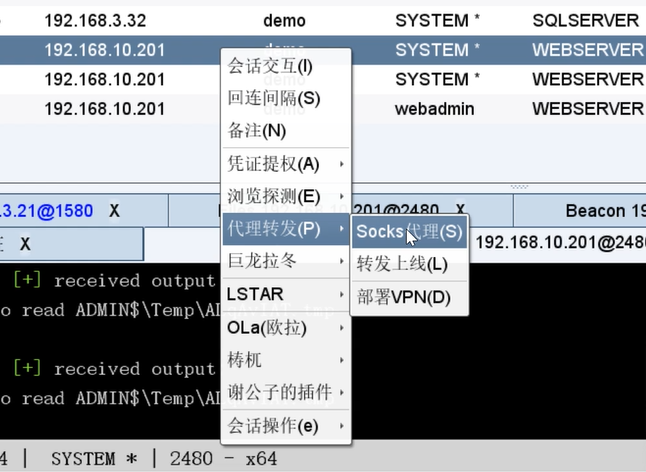The height and width of the screenshot is (472, 646).
Task: Choose Socks代理(S) from the submenu
Action: 410,231
